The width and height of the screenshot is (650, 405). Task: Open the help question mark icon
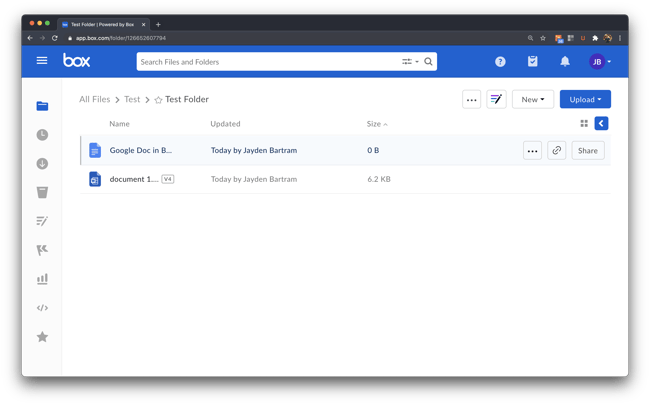point(500,62)
